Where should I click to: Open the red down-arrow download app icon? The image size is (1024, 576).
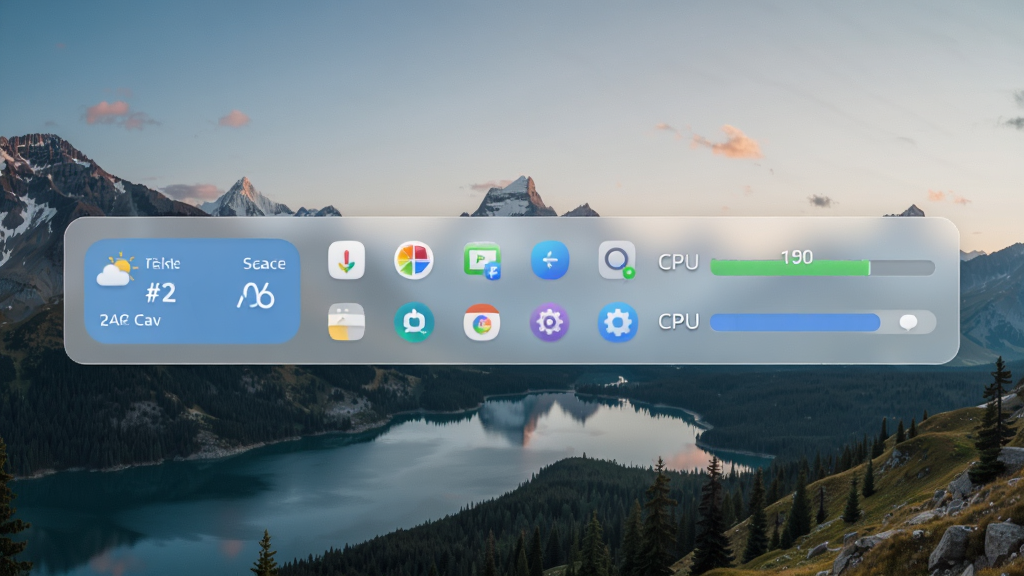click(346, 260)
